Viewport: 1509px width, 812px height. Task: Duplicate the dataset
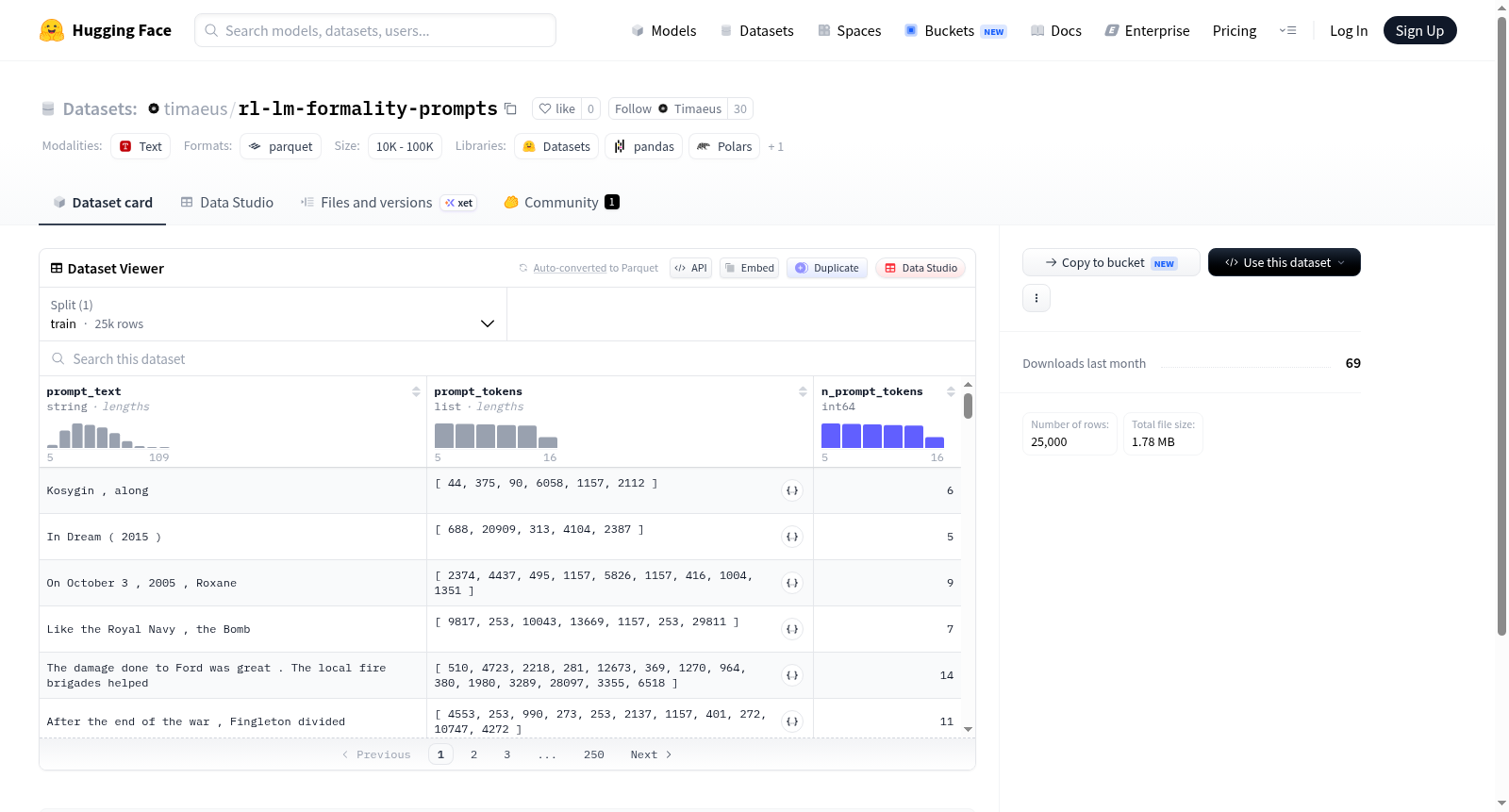827,268
